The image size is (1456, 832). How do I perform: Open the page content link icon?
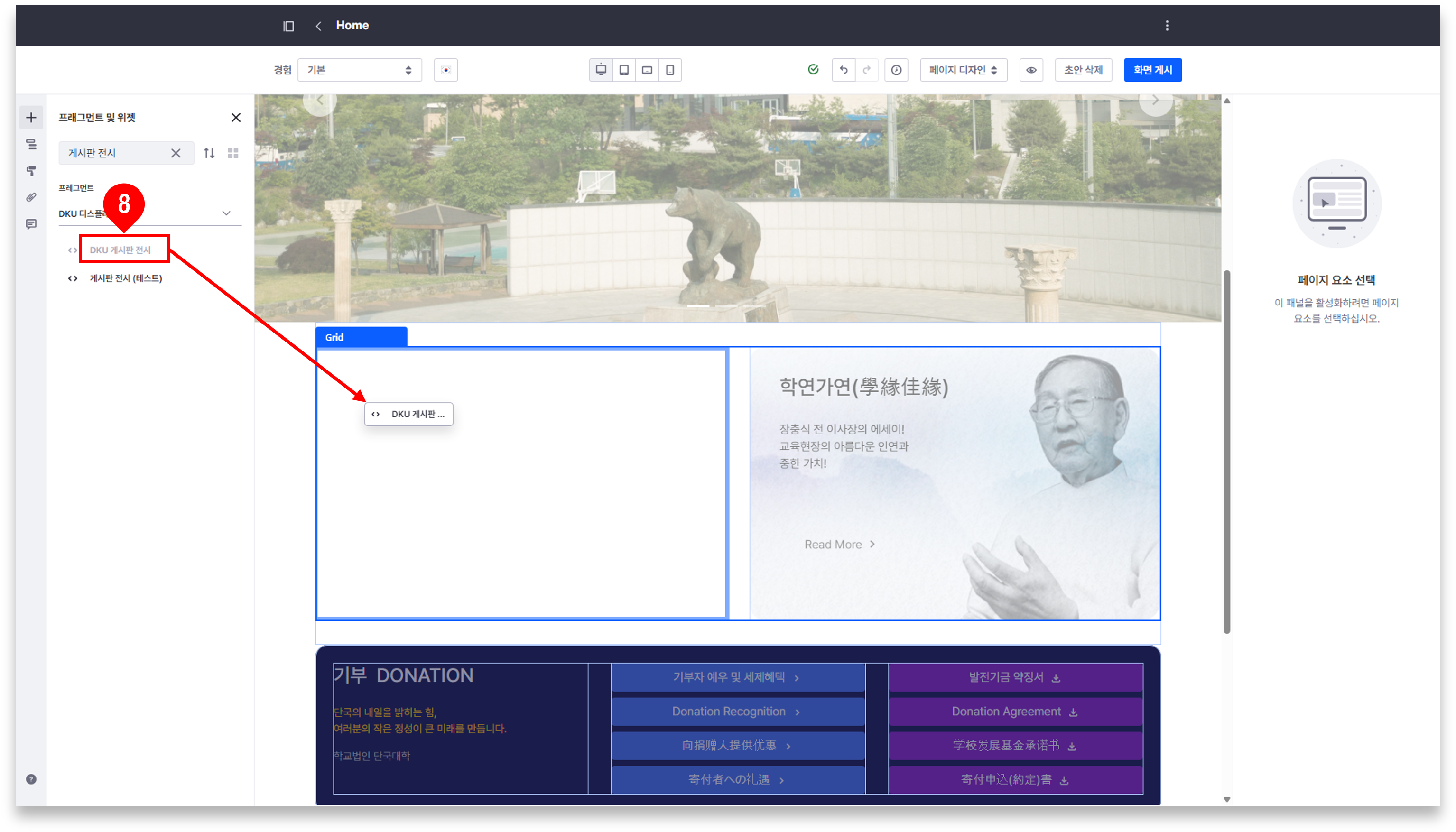(x=31, y=197)
